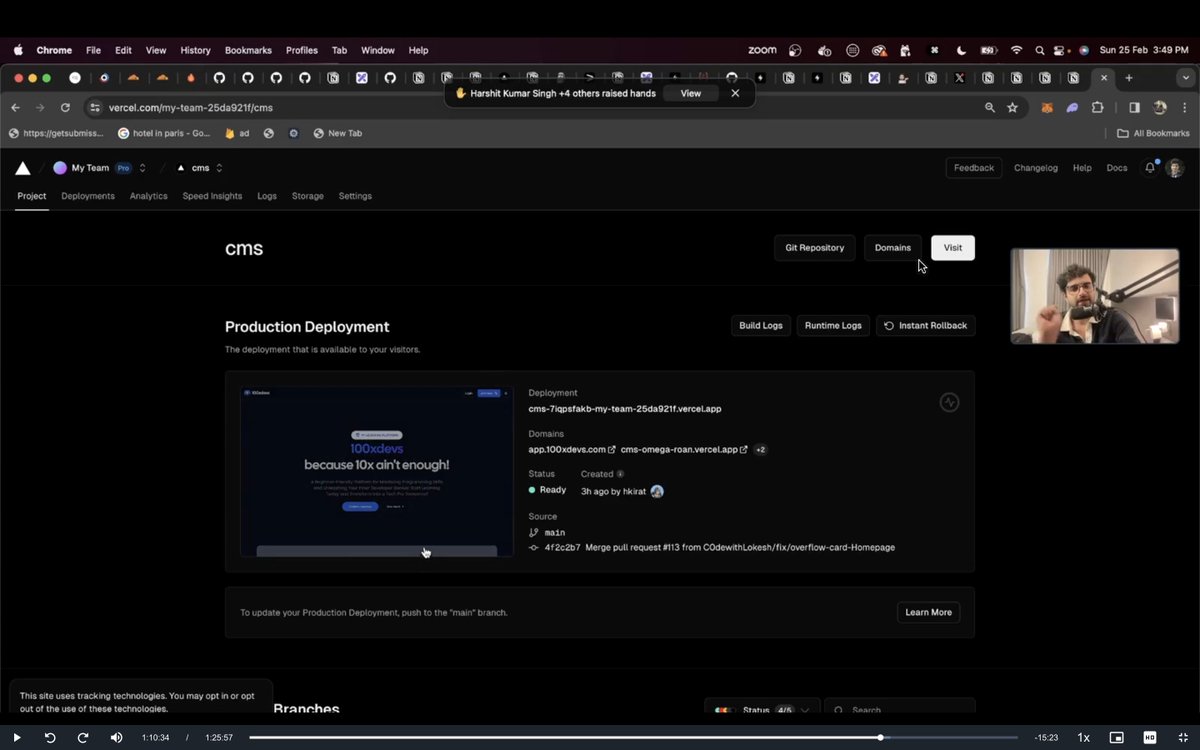
Task: Click the Git Repository button
Action: [815, 248]
